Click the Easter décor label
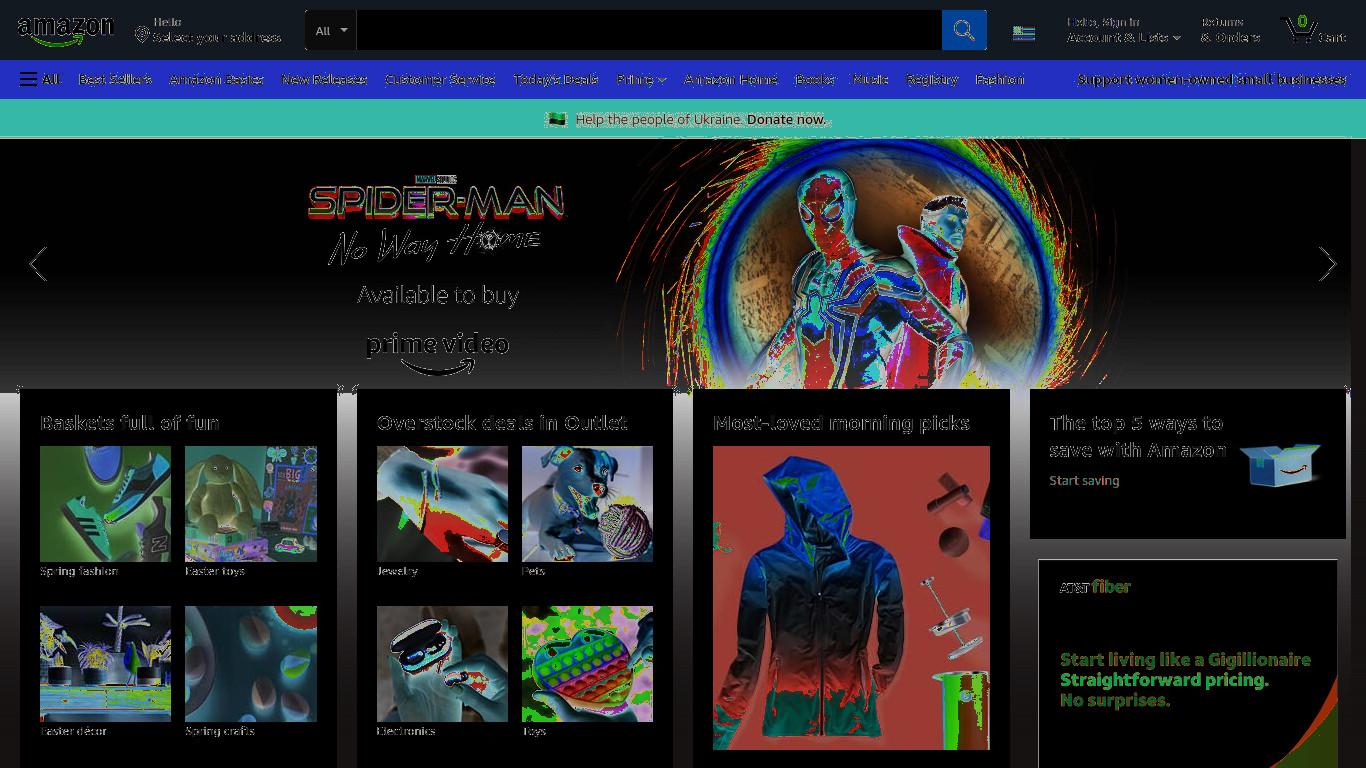 click(x=73, y=731)
